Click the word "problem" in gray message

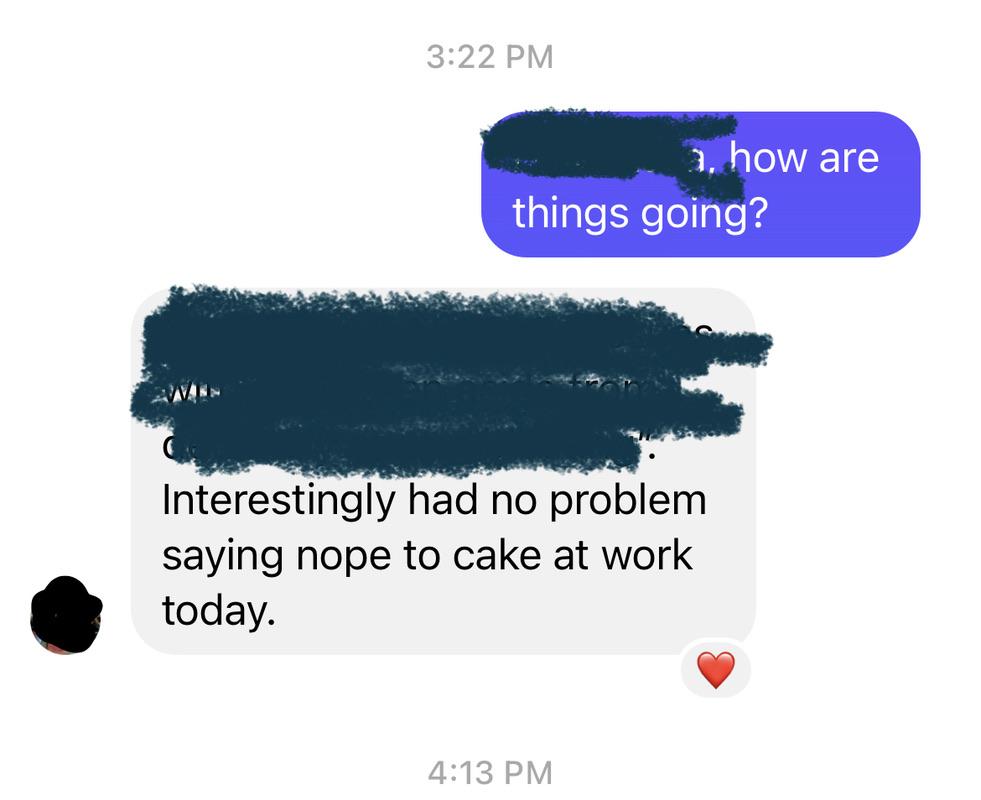click(x=628, y=502)
